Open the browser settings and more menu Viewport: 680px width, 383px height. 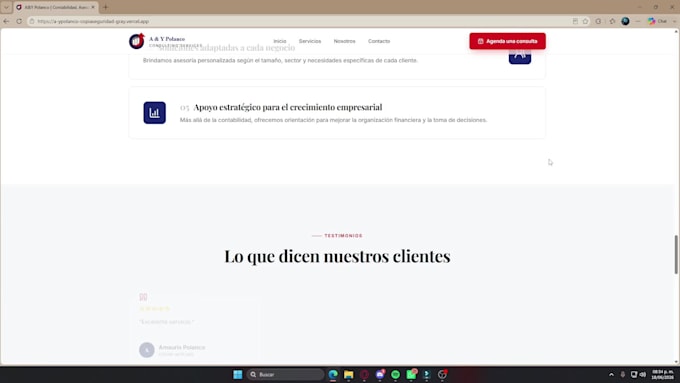tap(638, 21)
